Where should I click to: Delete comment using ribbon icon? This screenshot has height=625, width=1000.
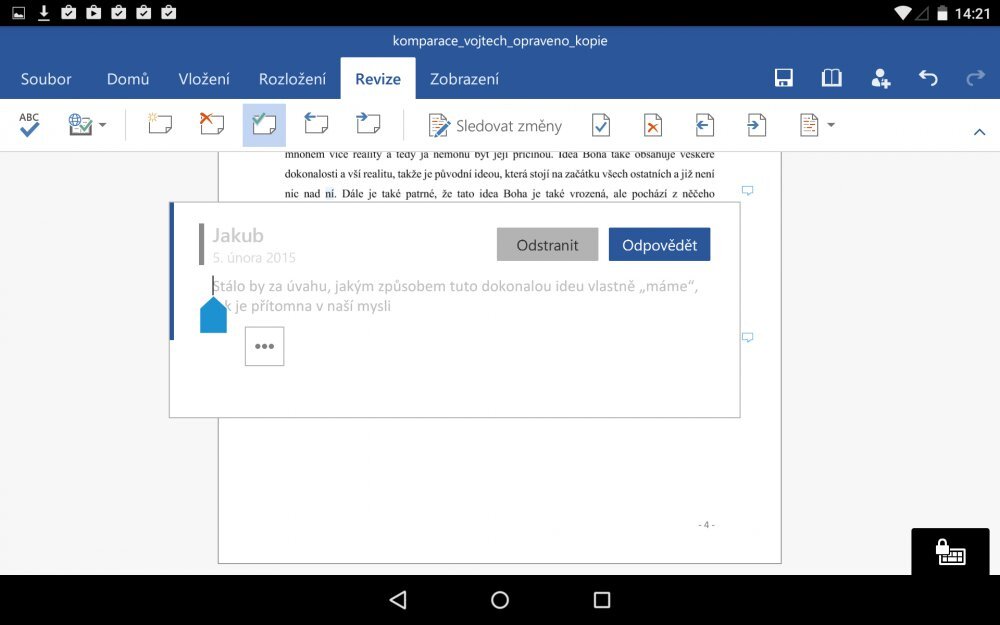tap(212, 125)
